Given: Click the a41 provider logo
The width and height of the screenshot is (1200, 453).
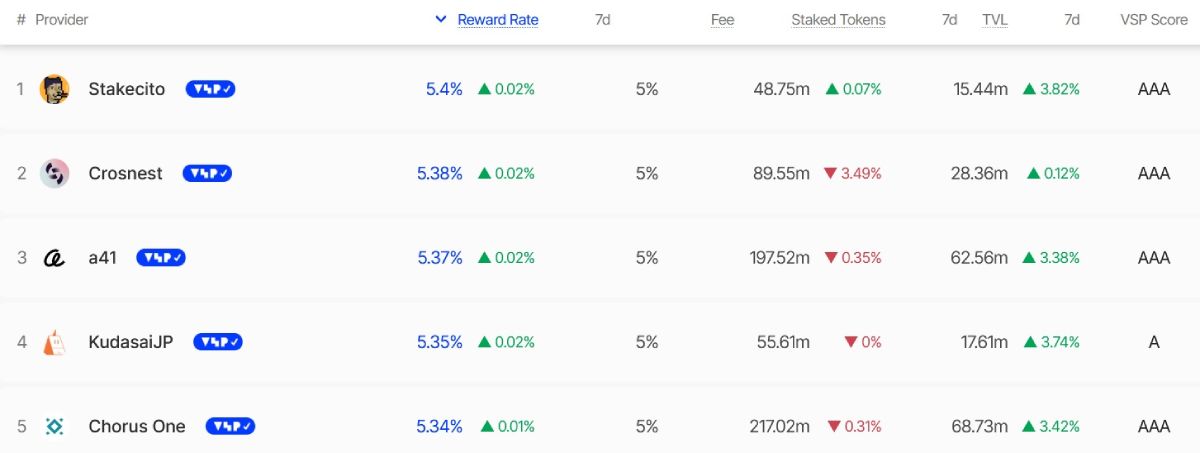Looking at the screenshot, I should [x=54, y=258].
